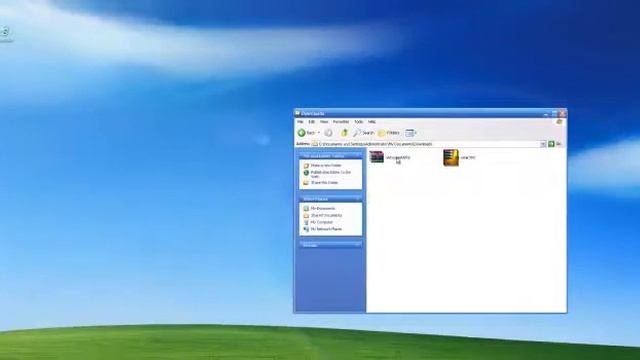Screen dimensions: 640x360
Task: Toggle the Folders pane button
Action: pos(389,133)
